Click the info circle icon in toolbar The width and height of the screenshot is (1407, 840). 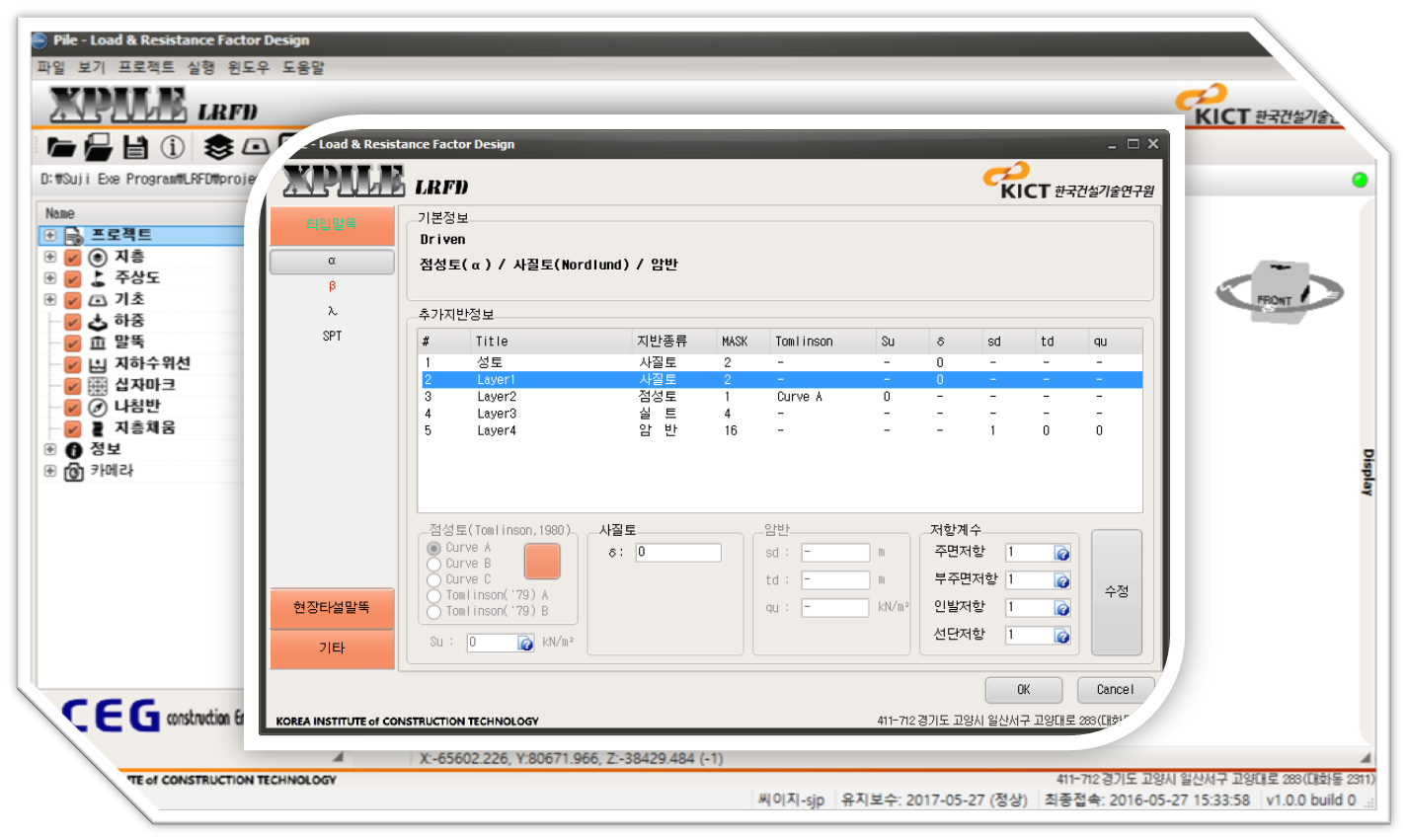point(173,148)
